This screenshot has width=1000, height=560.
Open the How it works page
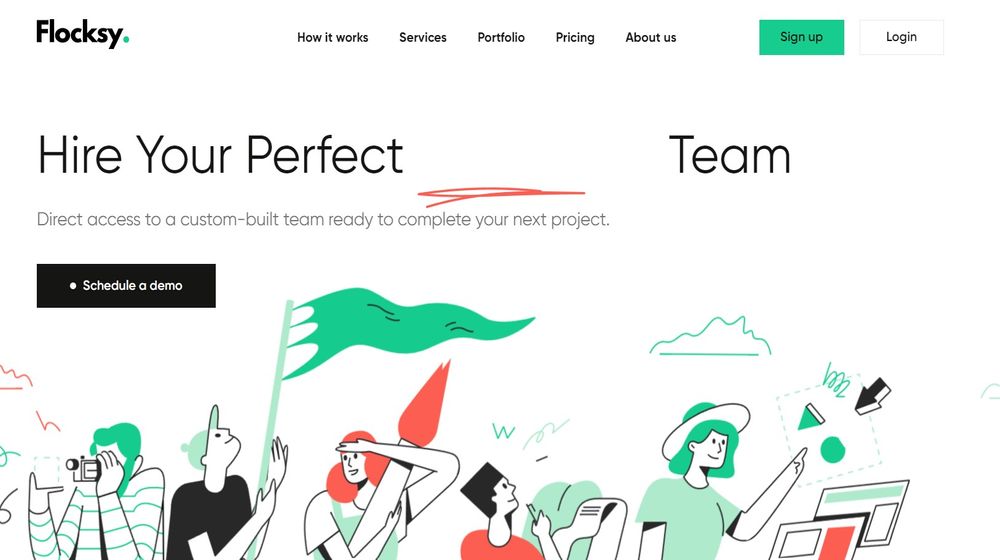(332, 38)
